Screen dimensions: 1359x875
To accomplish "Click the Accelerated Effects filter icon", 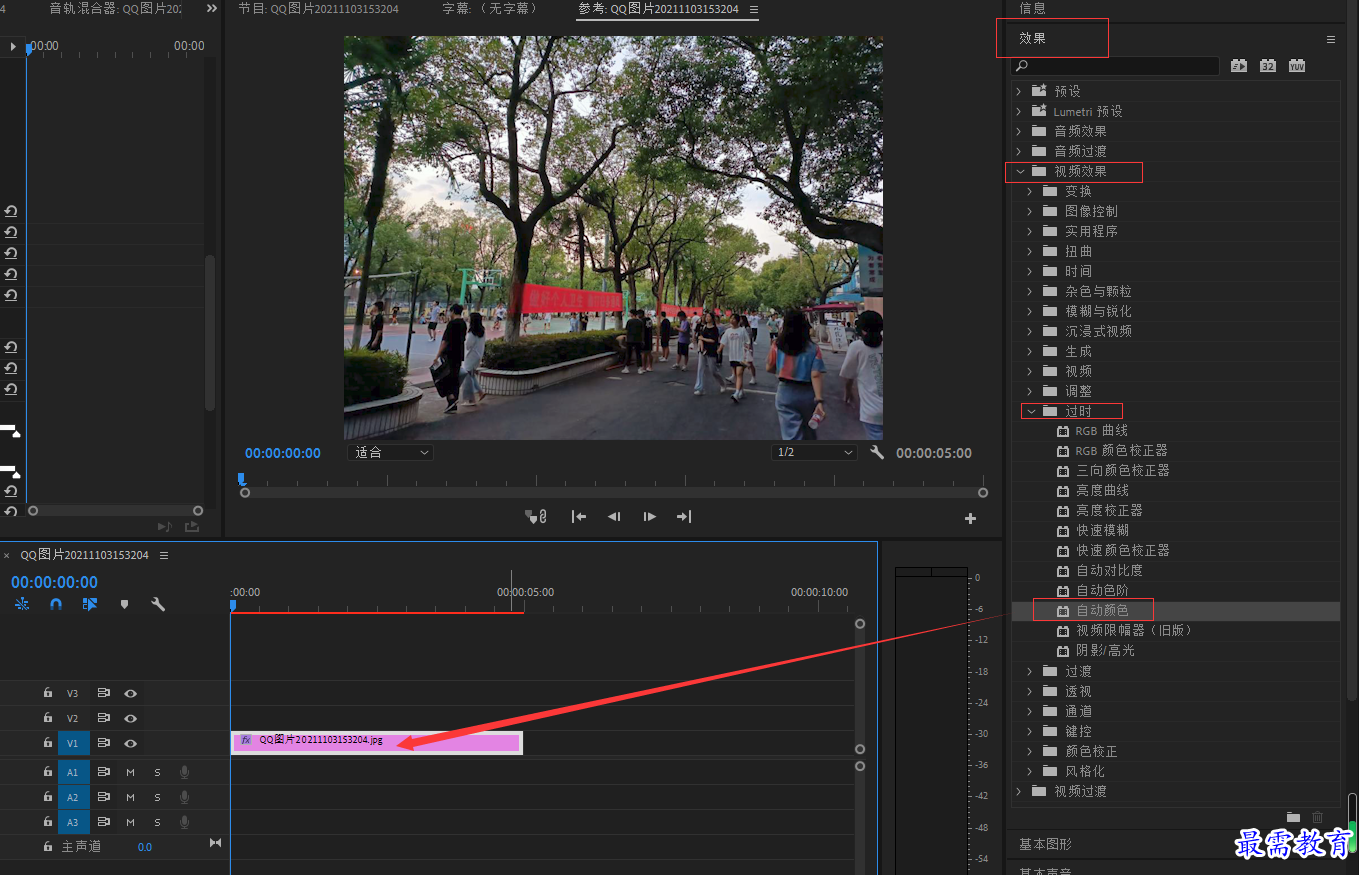I will [x=1239, y=66].
